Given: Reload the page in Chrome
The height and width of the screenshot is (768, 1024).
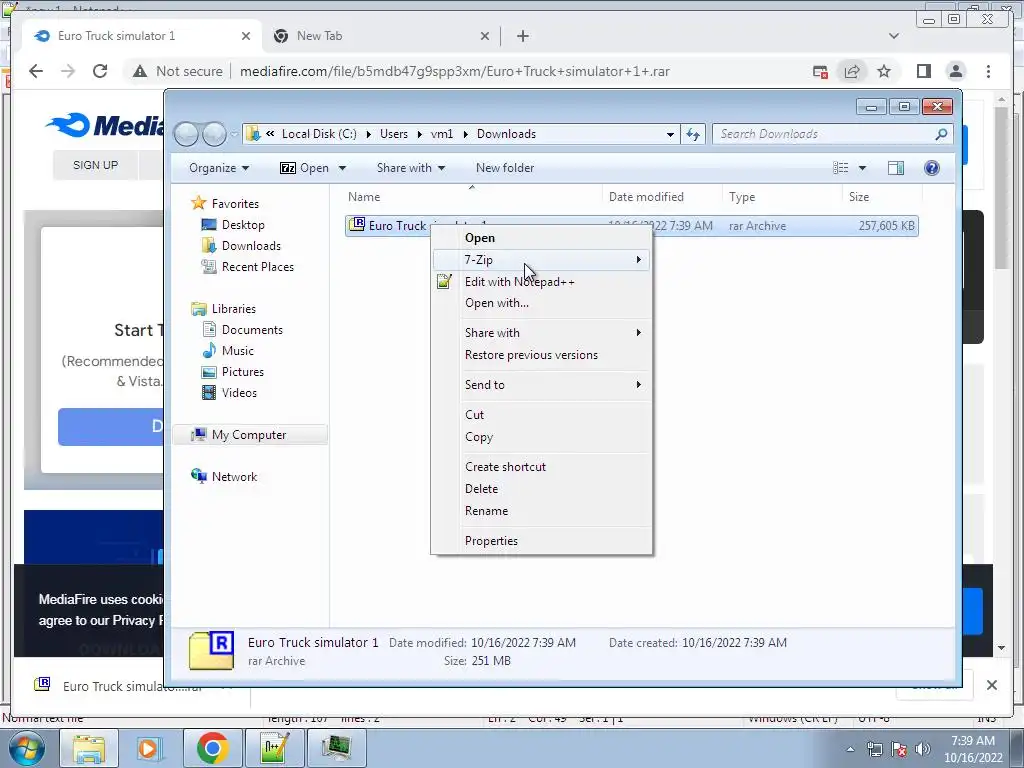Looking at the screenshot, I should [99, 71].
